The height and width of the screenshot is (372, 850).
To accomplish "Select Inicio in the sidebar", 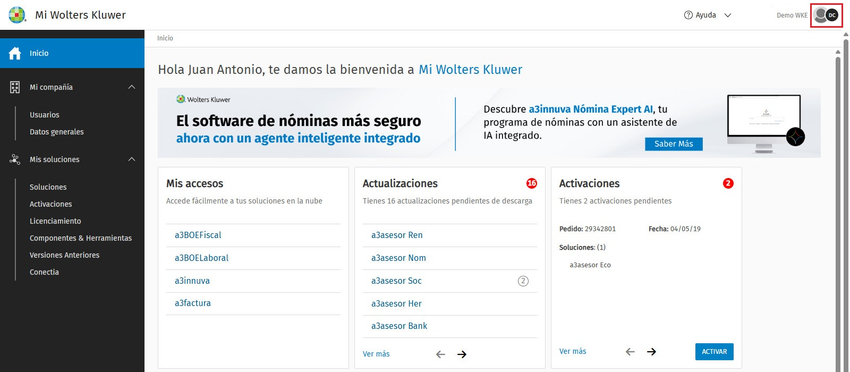I will pyautogui.click(x=72, y=53).
